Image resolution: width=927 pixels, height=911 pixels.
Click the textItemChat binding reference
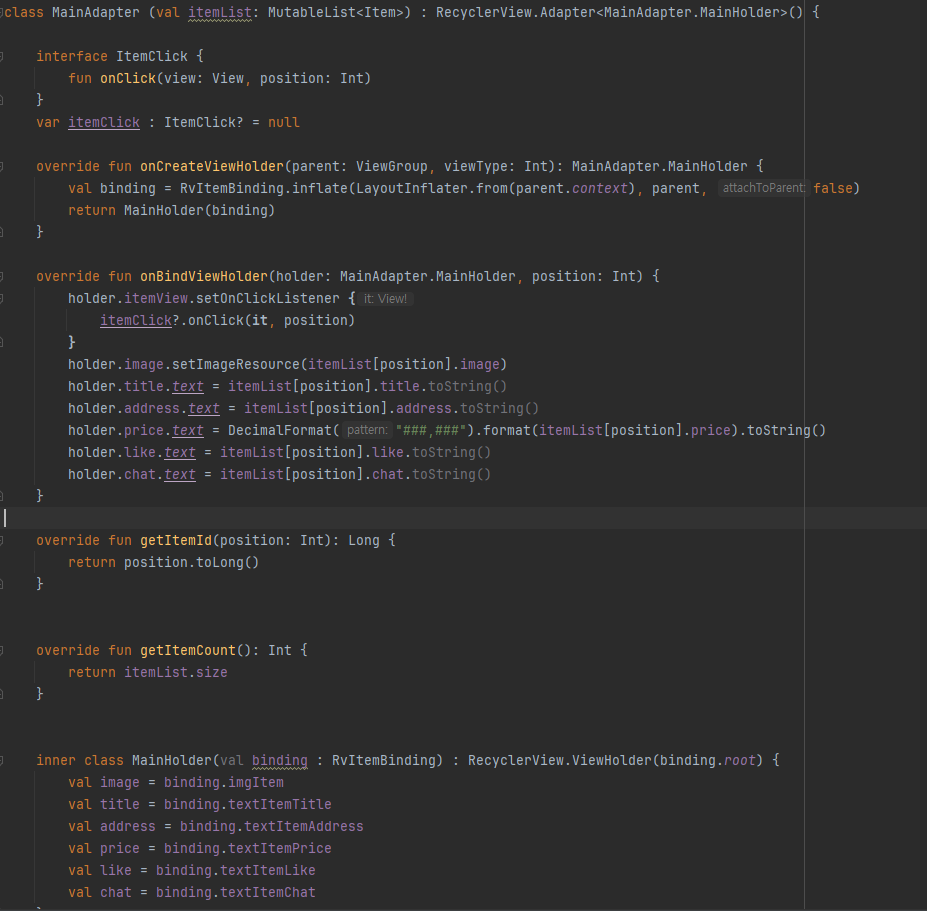[268, 893]
